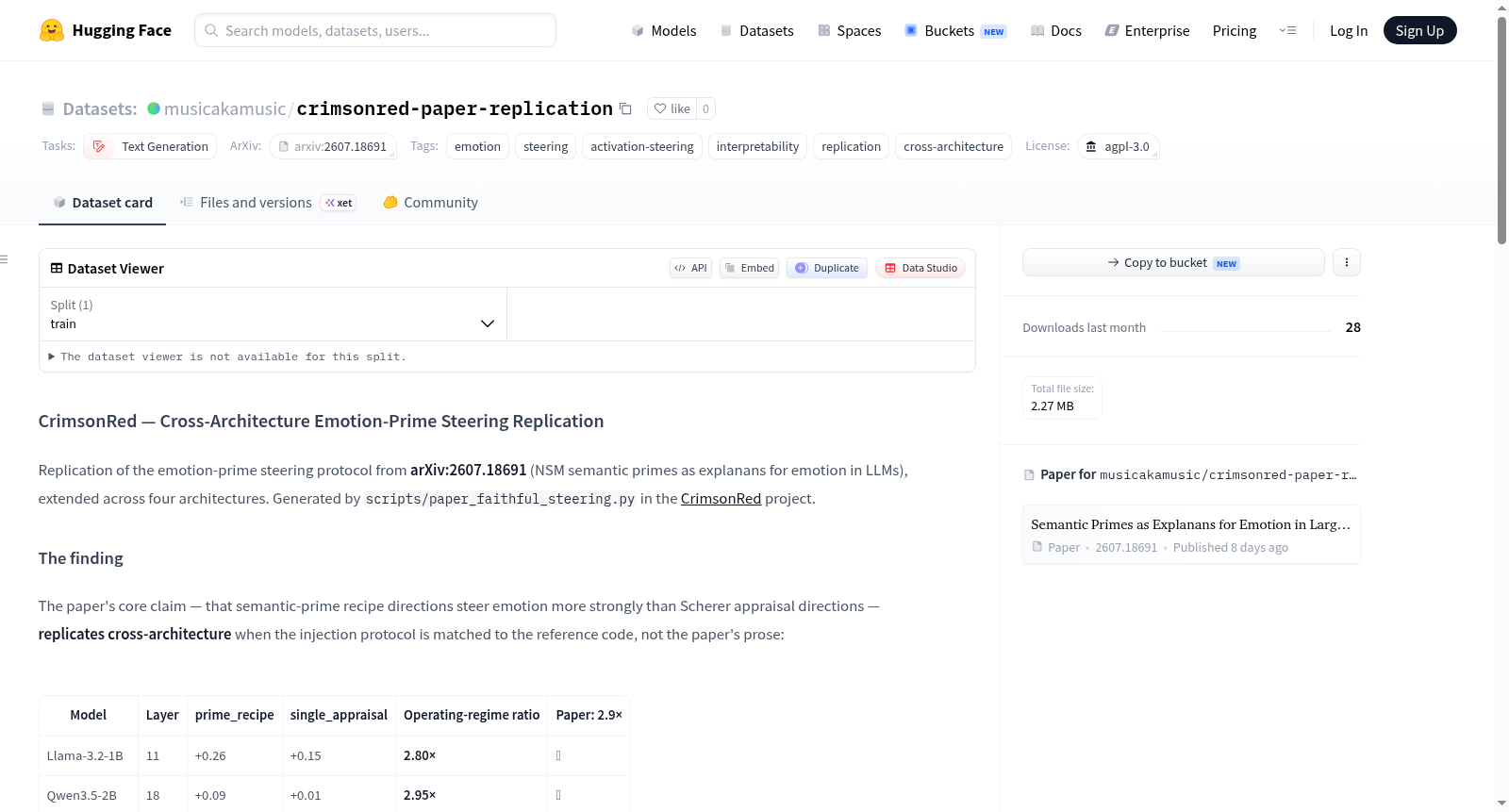
Task: Click the Sign Up button
Action: coord(1419,30)
